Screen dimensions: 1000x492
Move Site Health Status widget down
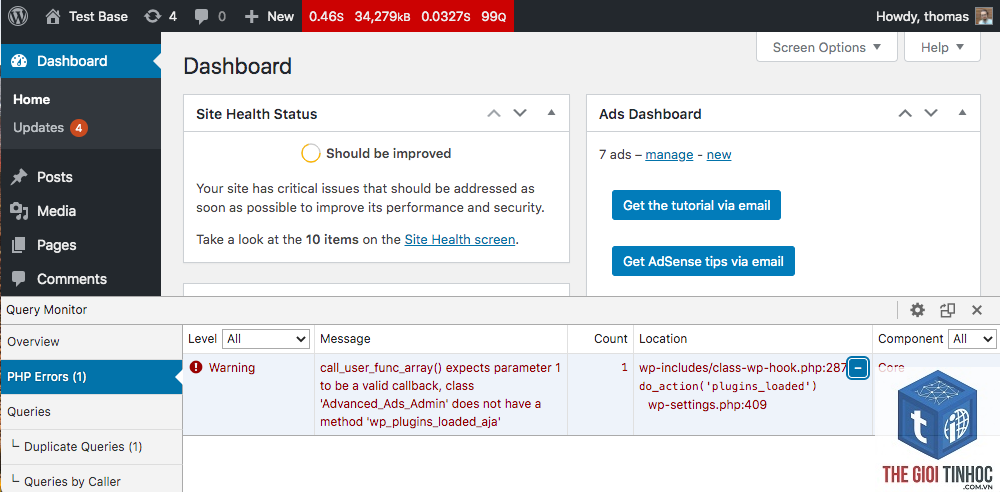(x=520, y=114)
